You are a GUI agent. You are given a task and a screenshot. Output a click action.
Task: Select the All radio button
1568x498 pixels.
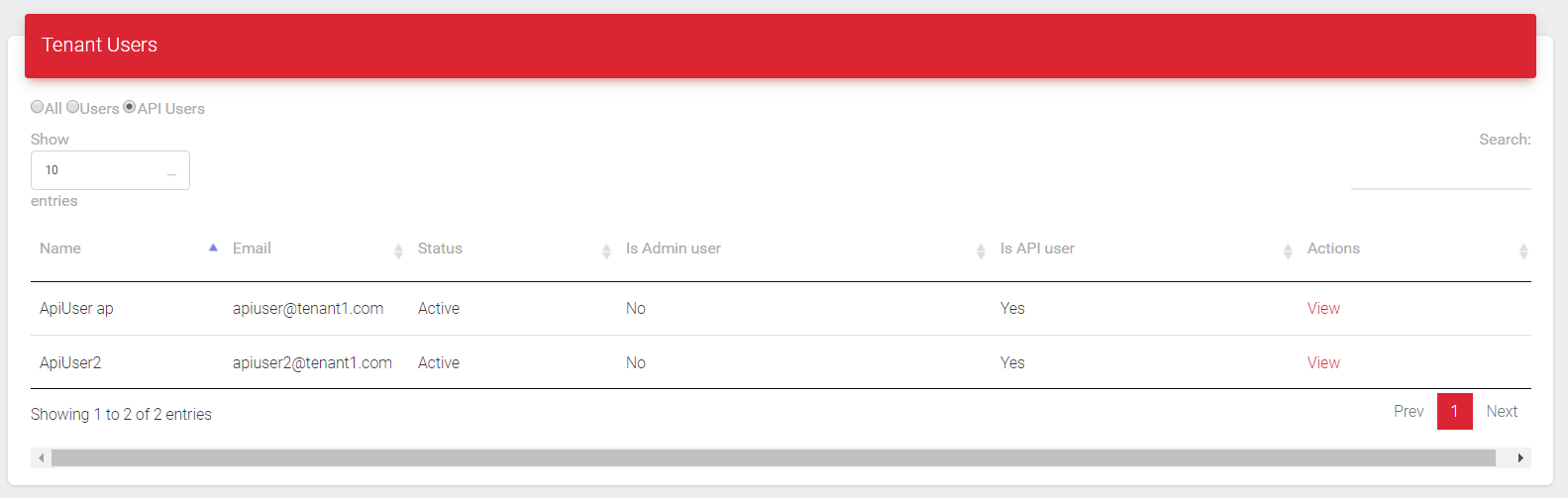coord(37,107)
